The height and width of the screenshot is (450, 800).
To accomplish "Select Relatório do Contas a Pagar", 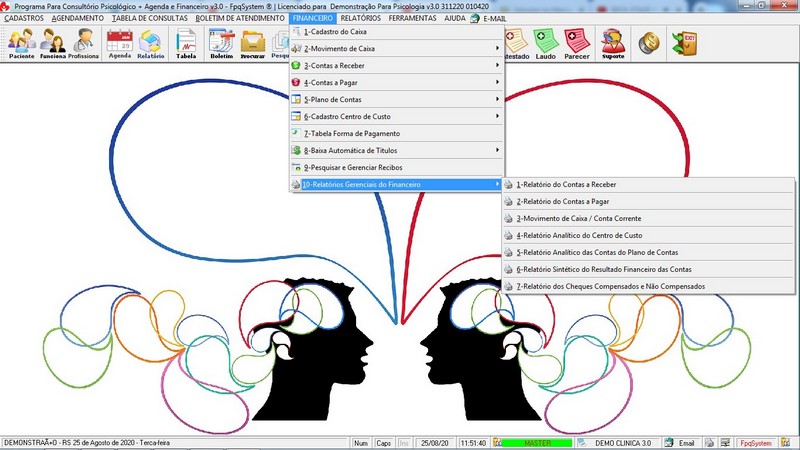I will point(565,201).
